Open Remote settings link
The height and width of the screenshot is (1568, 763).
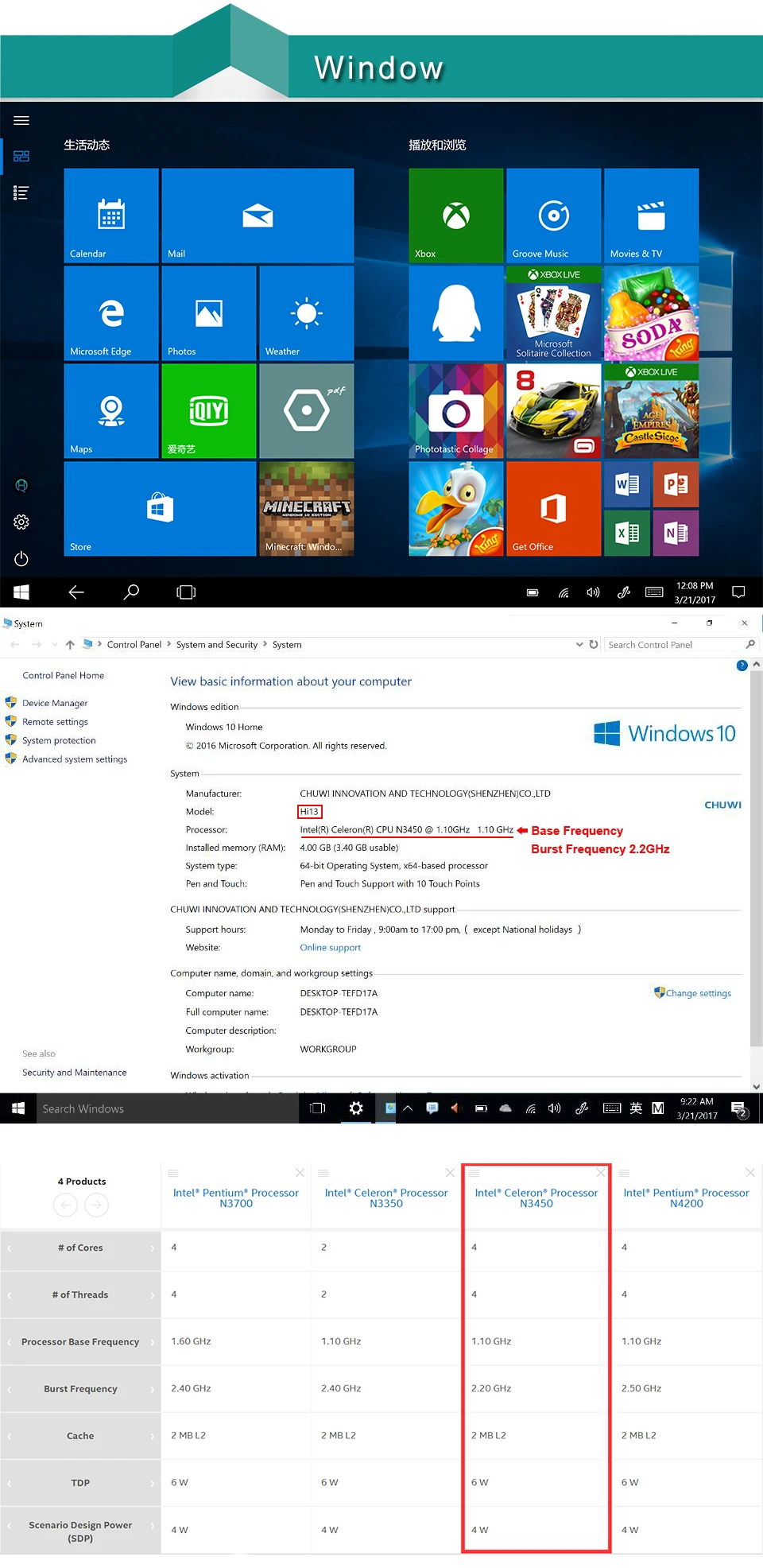point(55,722)
